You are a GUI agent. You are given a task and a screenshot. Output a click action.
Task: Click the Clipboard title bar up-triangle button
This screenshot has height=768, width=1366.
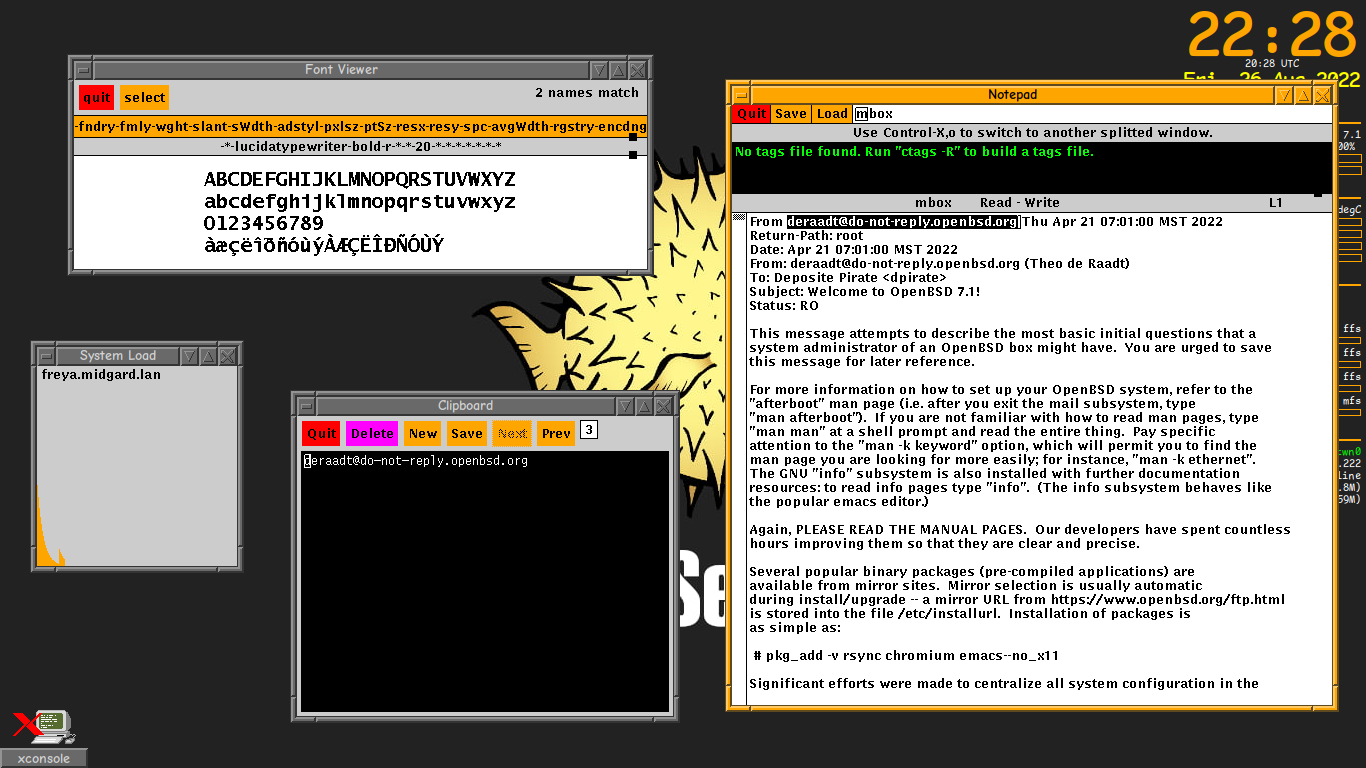[x=644, y=406]
